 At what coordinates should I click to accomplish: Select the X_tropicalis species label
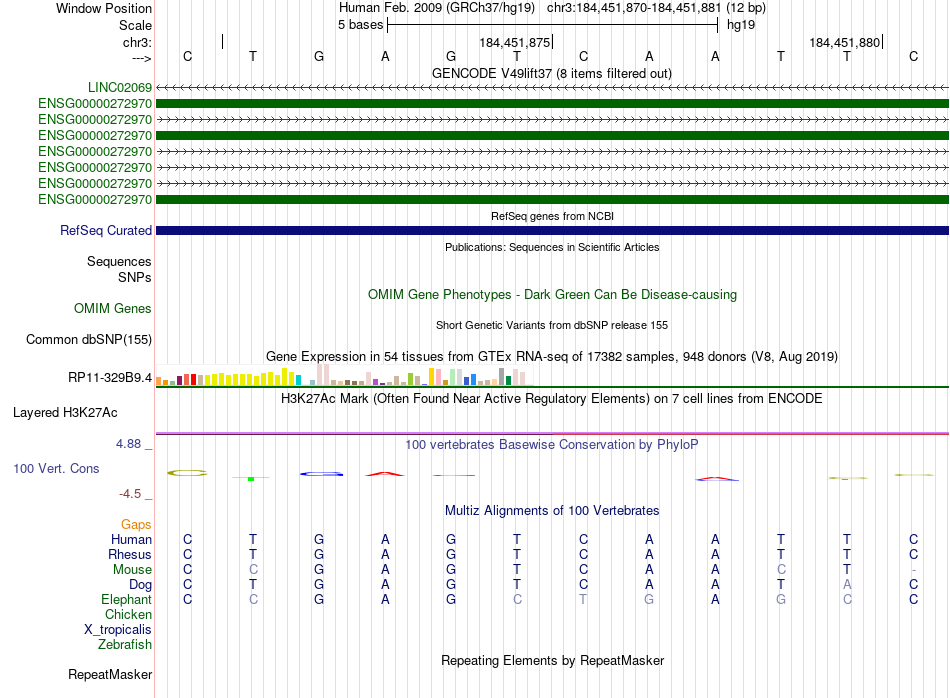click(x=118, y=630)
